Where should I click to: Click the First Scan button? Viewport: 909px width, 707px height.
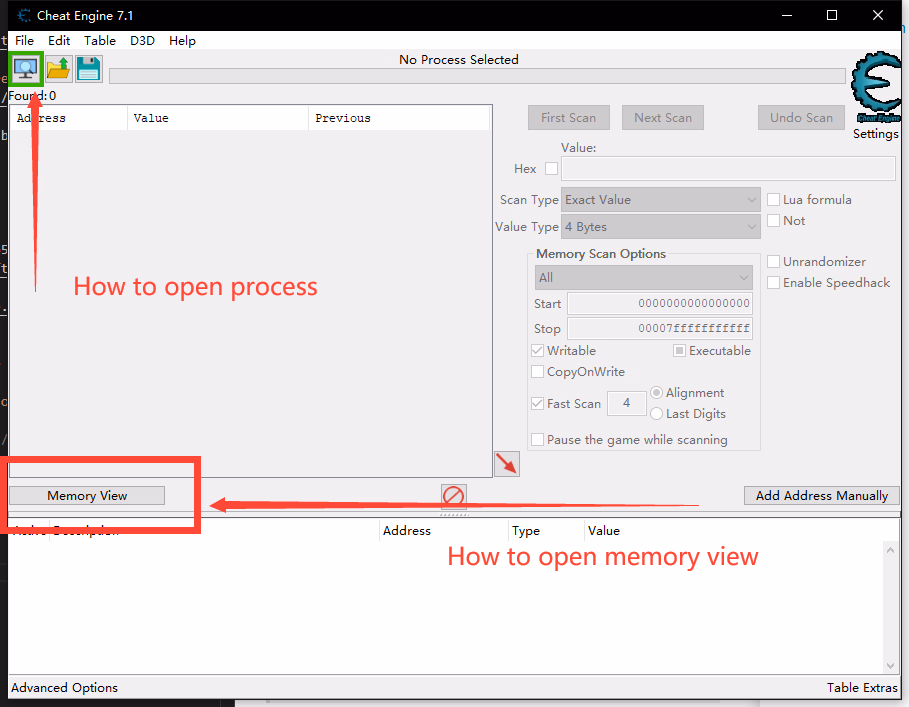[x=569, y=118]
